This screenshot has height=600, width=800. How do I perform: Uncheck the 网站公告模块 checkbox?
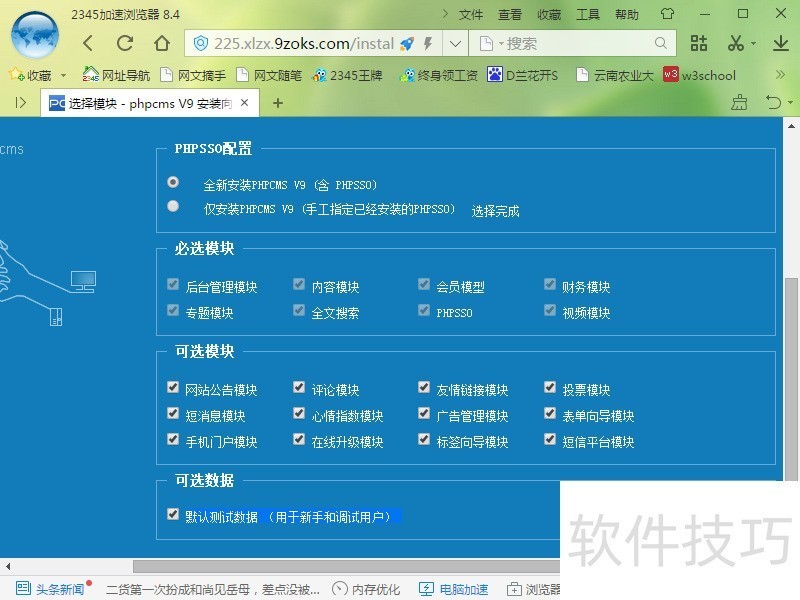coord(174,387)
